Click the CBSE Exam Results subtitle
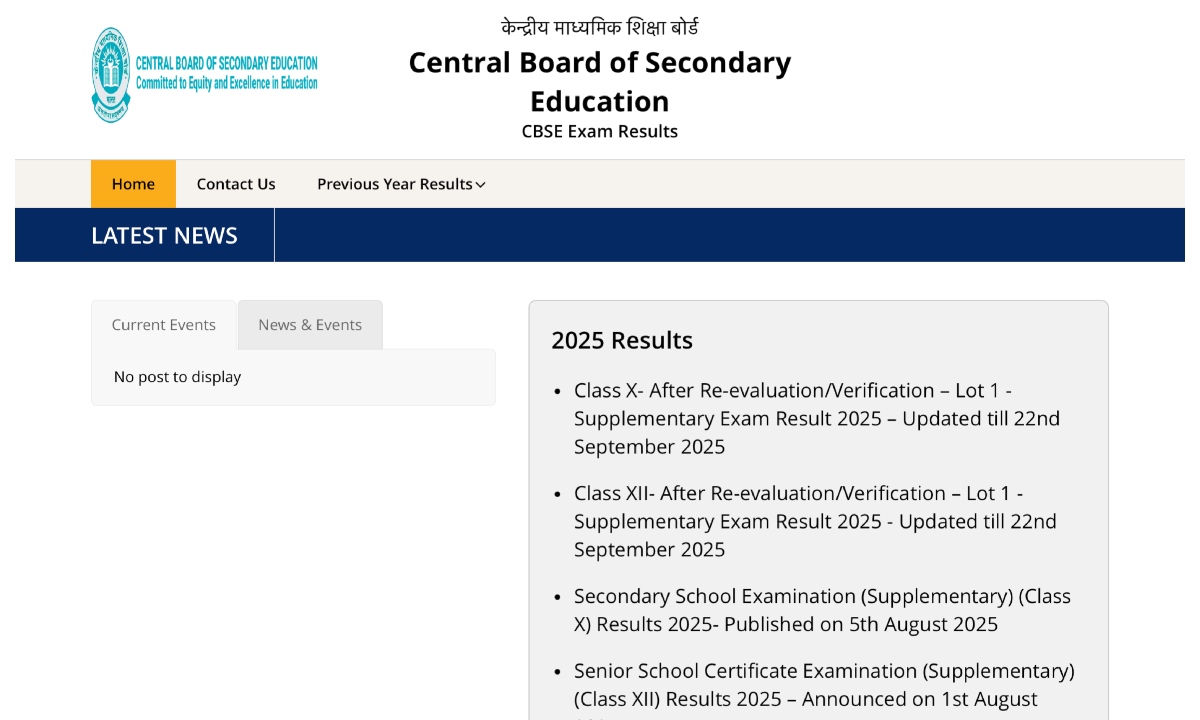Screen dimensions: 1200x720 click(599, 131)
